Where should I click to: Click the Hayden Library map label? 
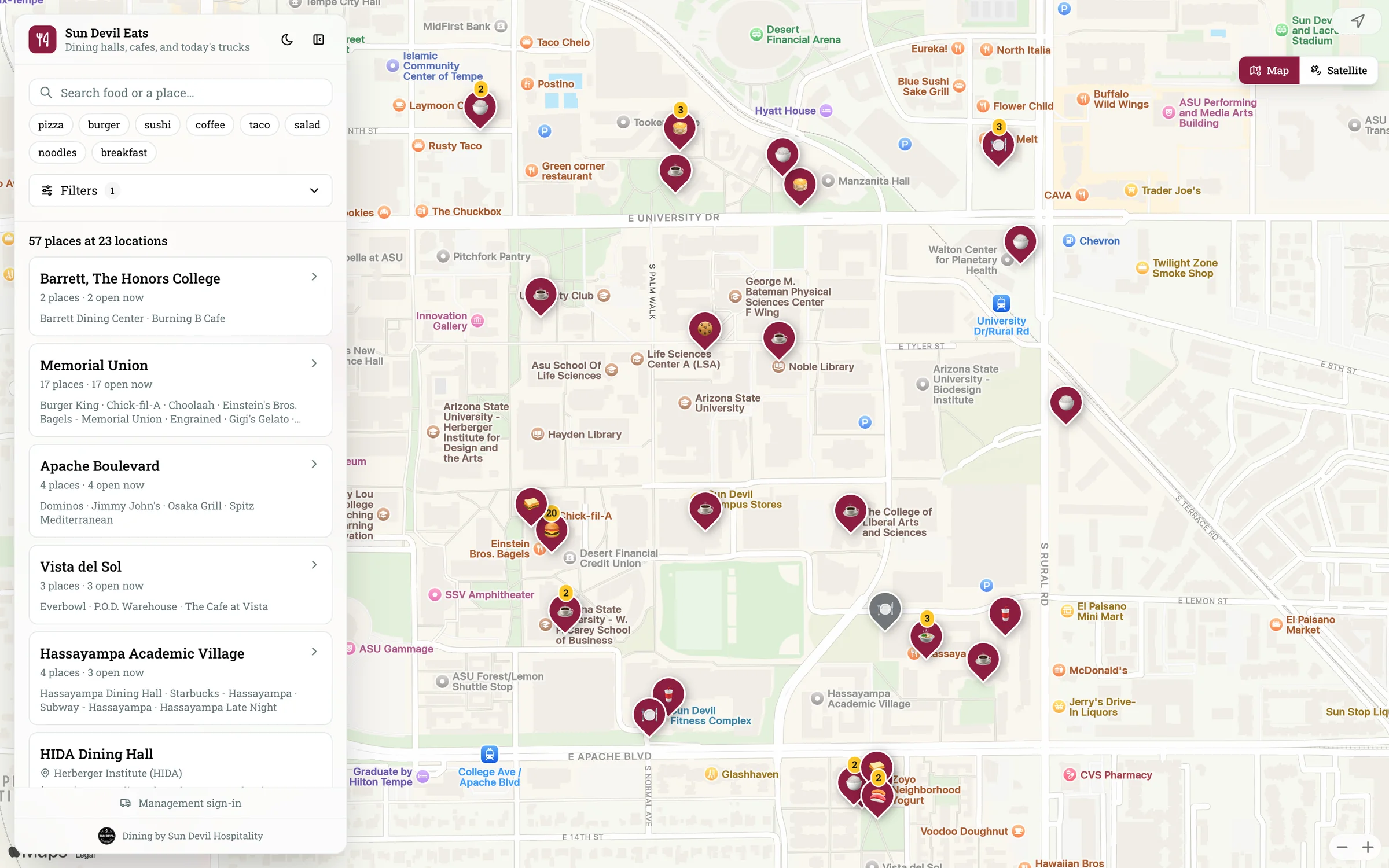[585, 434]
